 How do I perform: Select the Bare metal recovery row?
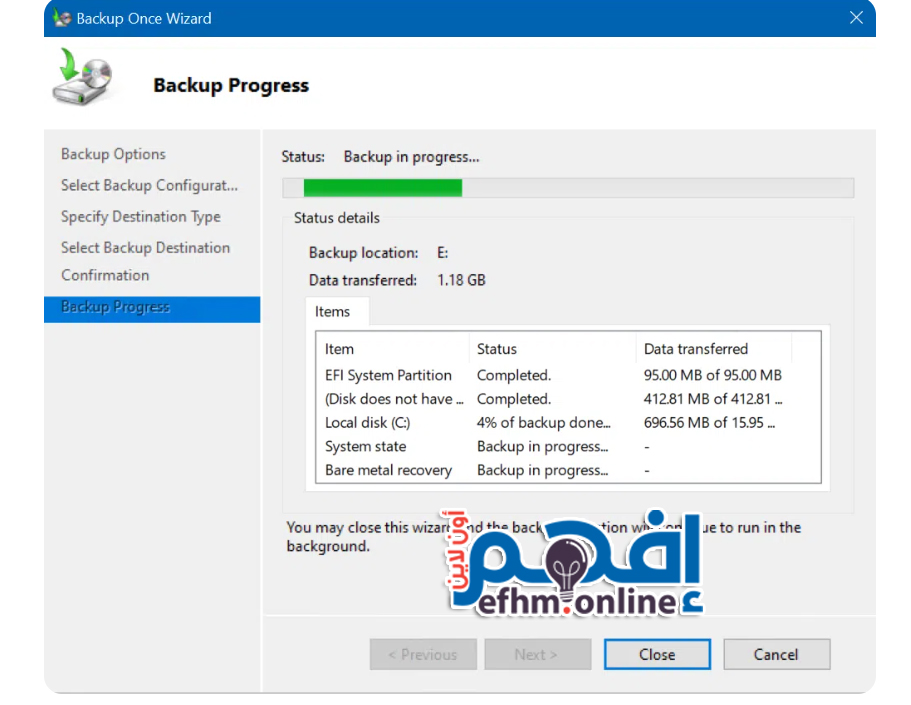[389, 470]
